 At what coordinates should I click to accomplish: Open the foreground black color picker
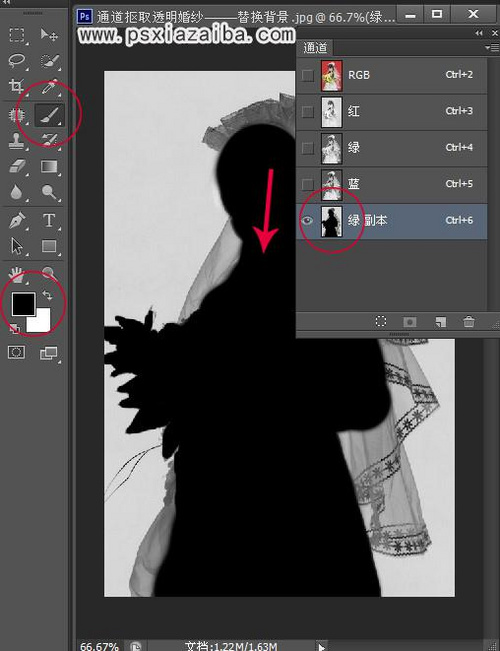pos(23,303)
